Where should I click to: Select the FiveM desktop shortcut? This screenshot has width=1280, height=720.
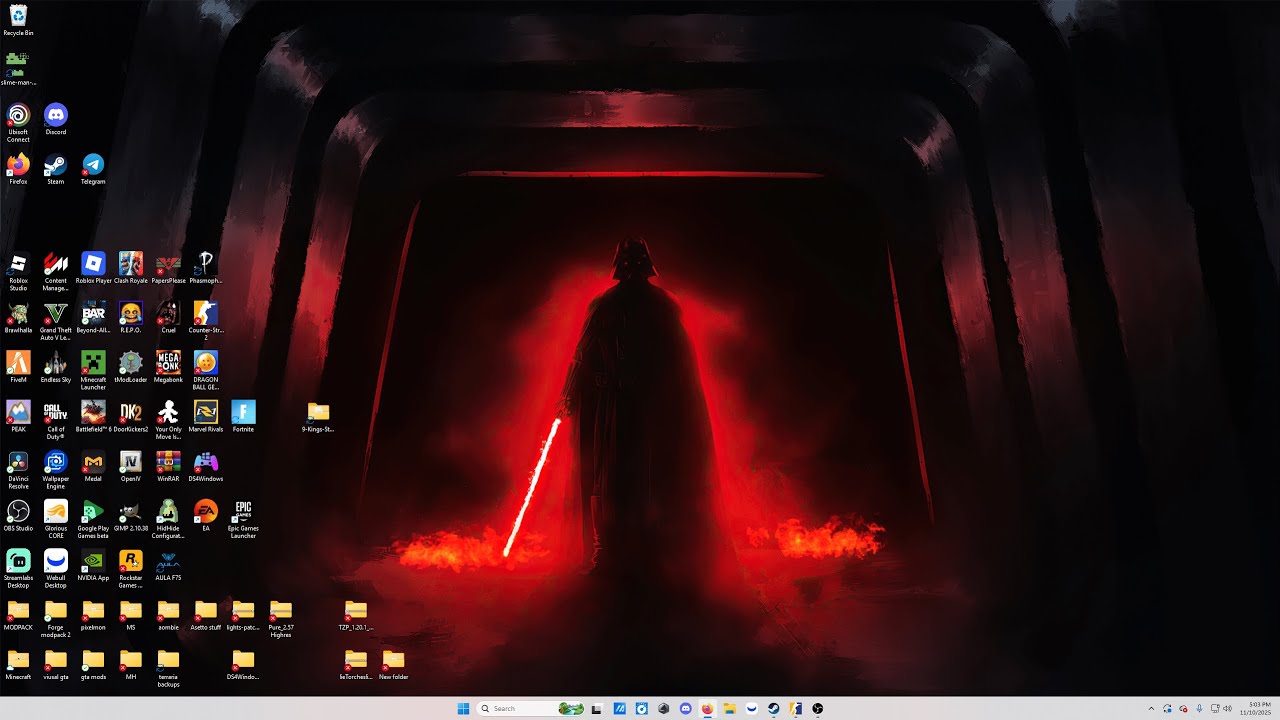(x=18, y=368)
